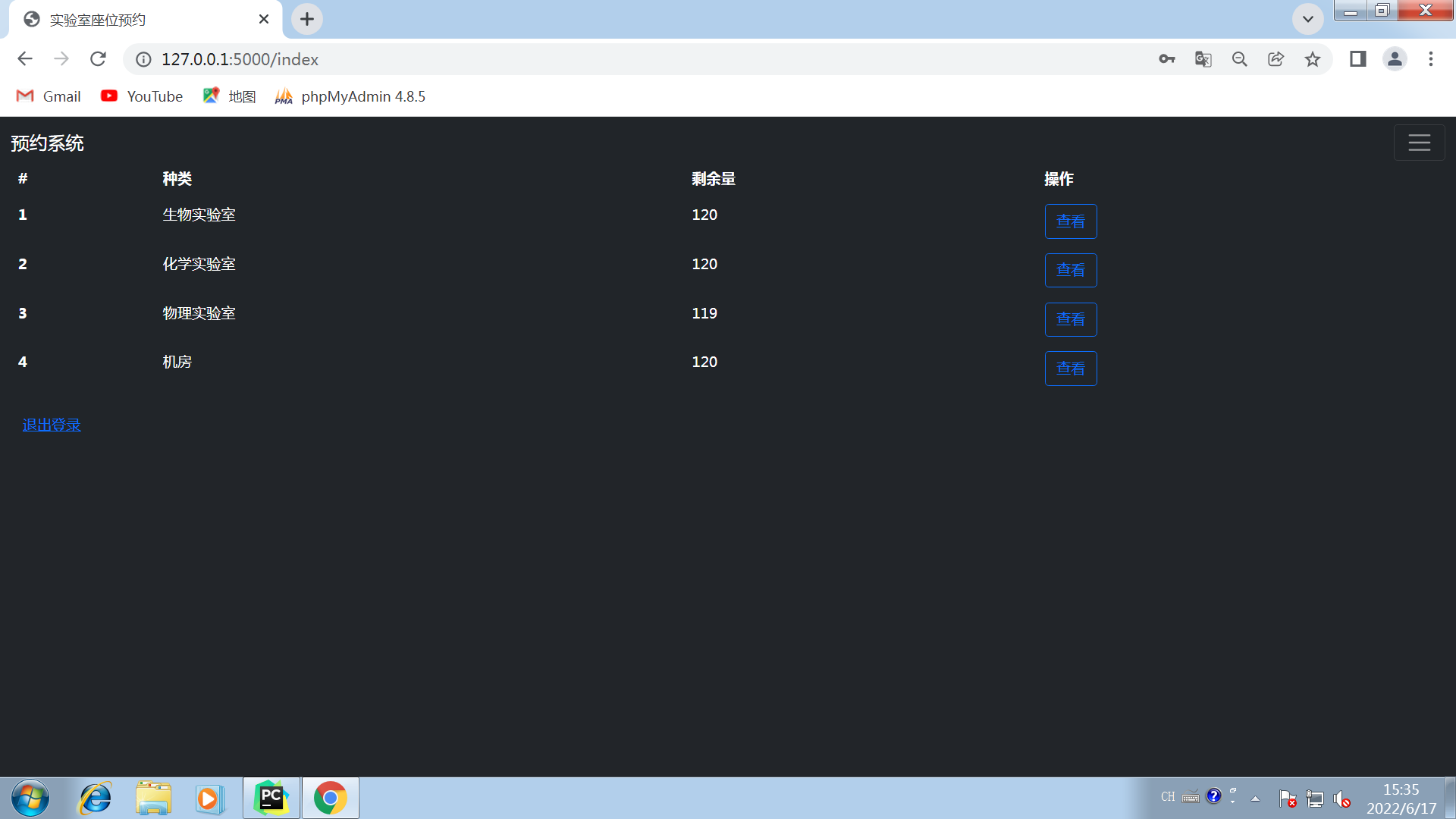Screen dimensions: 1456x819
Task: Click the zoom magnifier icon in address bar
Action: pos(1239,59)
